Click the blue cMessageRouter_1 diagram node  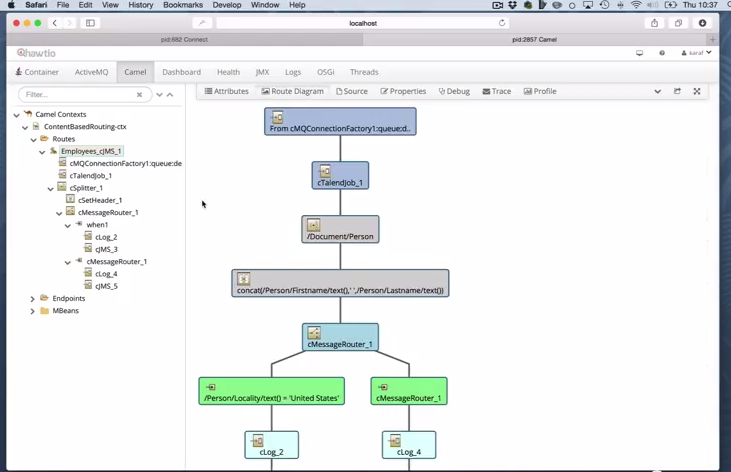[340, 337]
